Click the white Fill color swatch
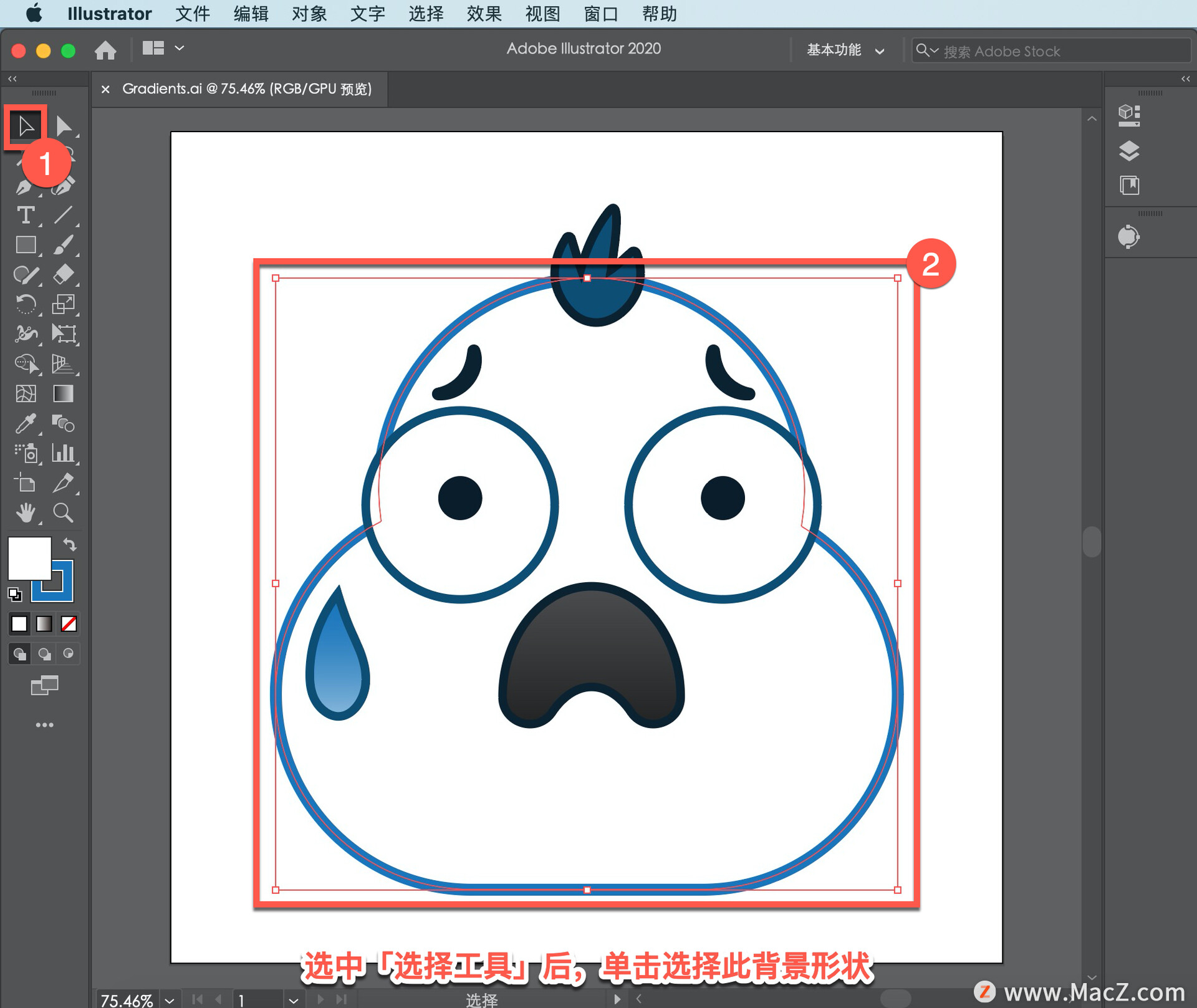 click(x=29, y=557)
